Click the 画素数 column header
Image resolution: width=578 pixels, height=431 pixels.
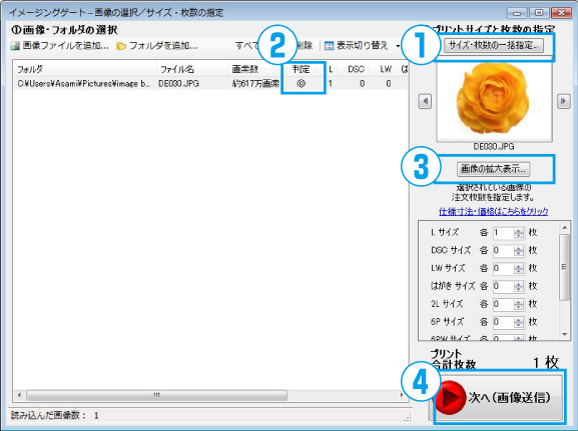(x=254, y=69)
